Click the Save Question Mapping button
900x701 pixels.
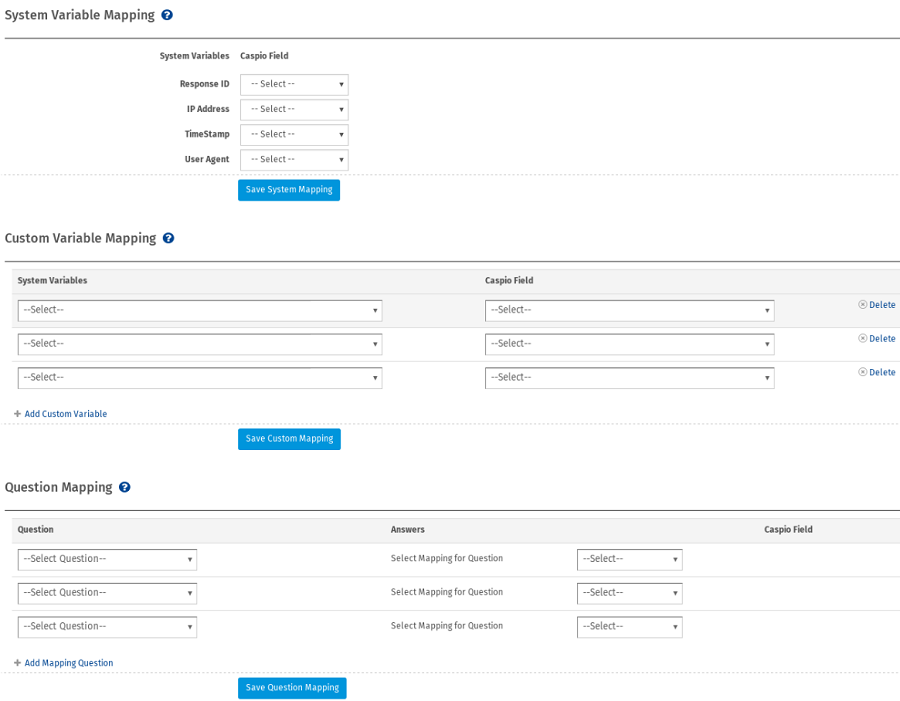(292, 687)
